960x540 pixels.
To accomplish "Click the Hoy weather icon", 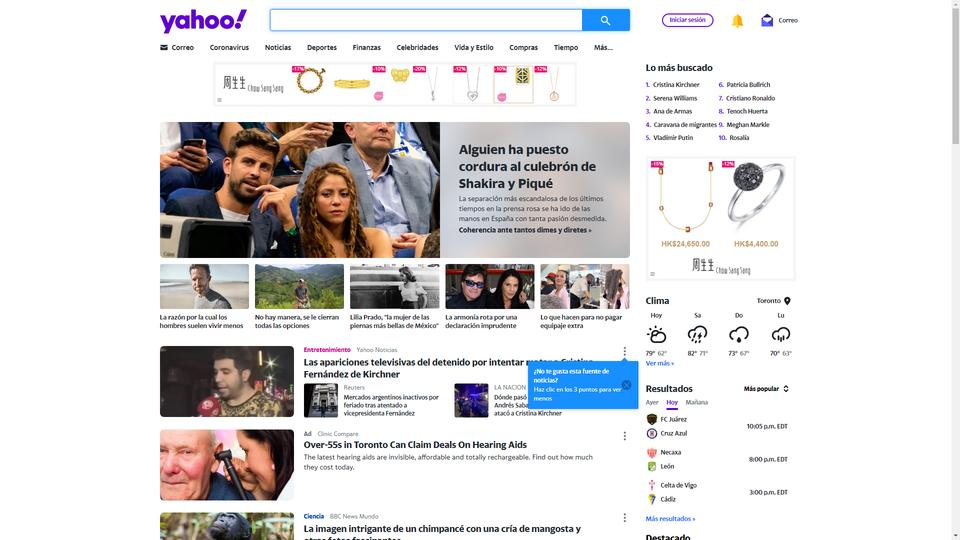I will (656, 335).
